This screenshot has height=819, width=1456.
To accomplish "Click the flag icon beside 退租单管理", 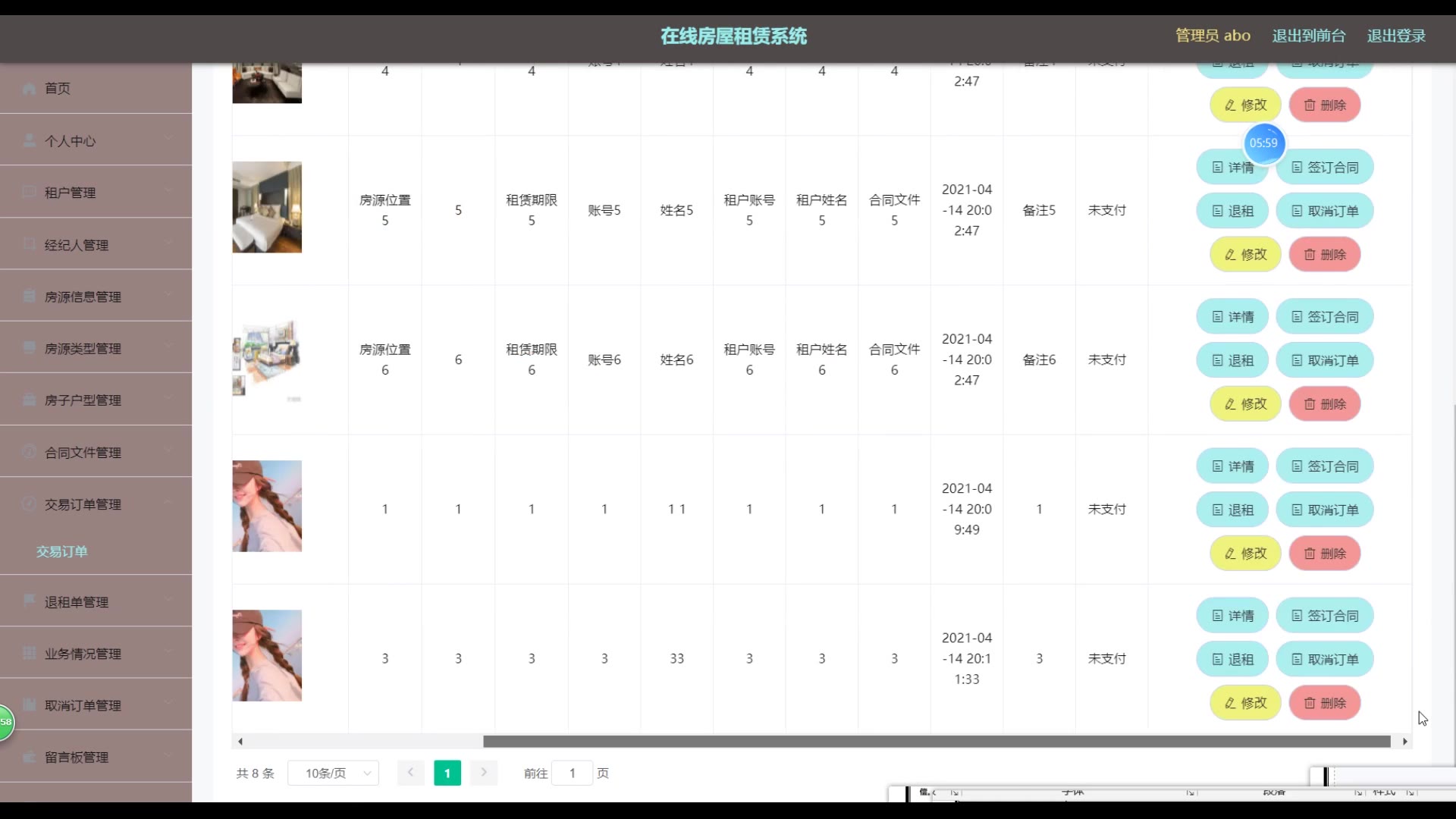I will (x=30, y=601).
